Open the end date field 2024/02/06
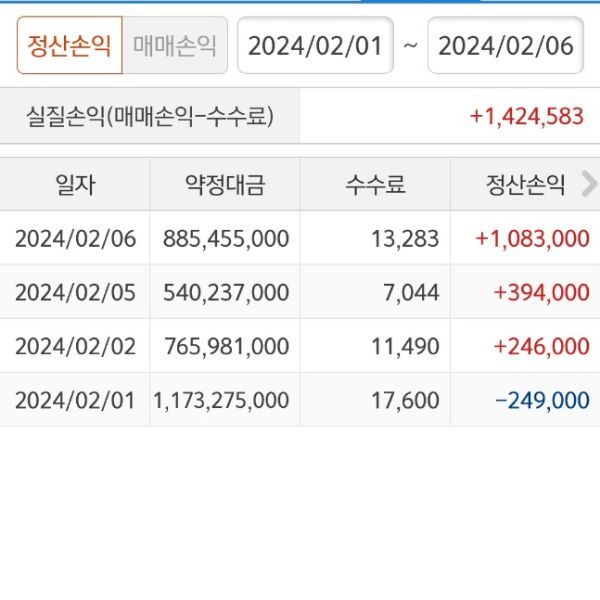This screenshot has width=600, height=600. coord(505,46)
